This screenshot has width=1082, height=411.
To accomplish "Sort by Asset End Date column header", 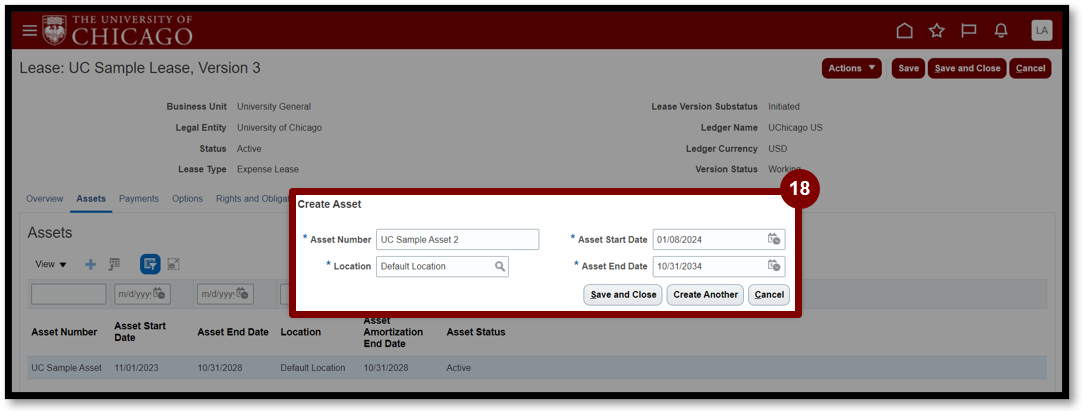I will 233,332.
